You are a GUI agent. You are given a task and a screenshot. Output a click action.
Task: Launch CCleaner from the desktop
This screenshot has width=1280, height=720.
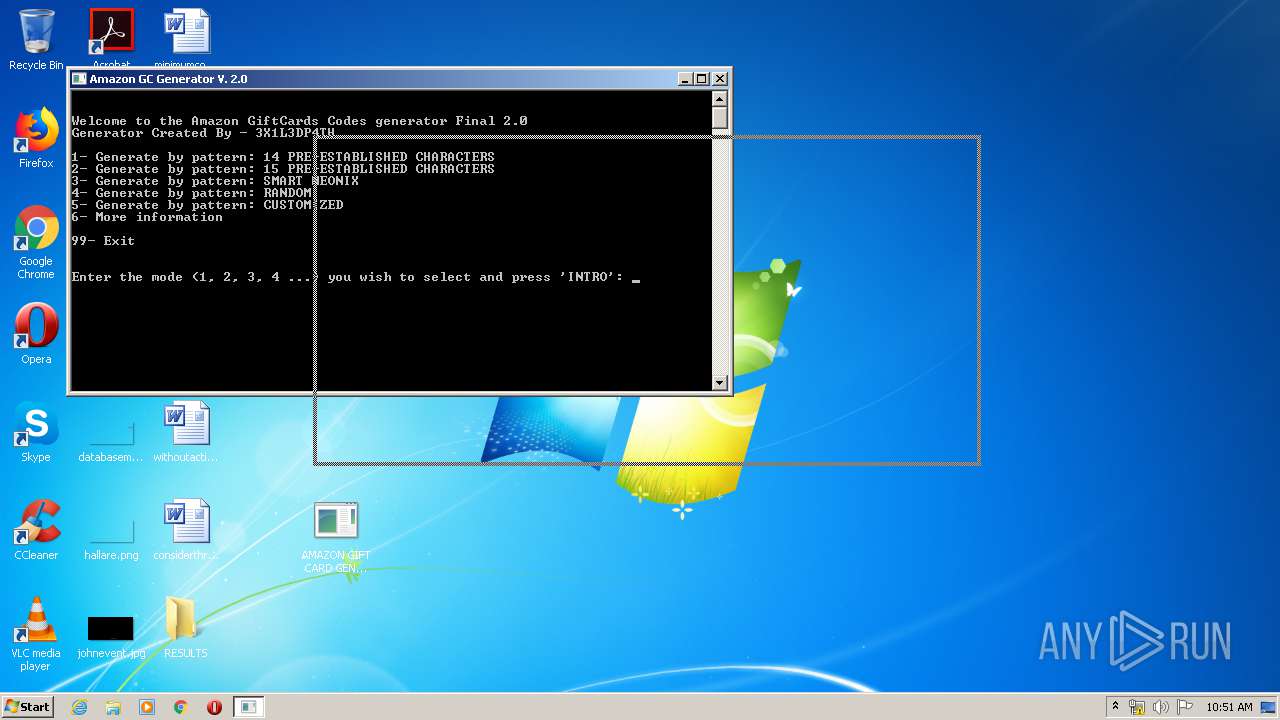point(36,530)
